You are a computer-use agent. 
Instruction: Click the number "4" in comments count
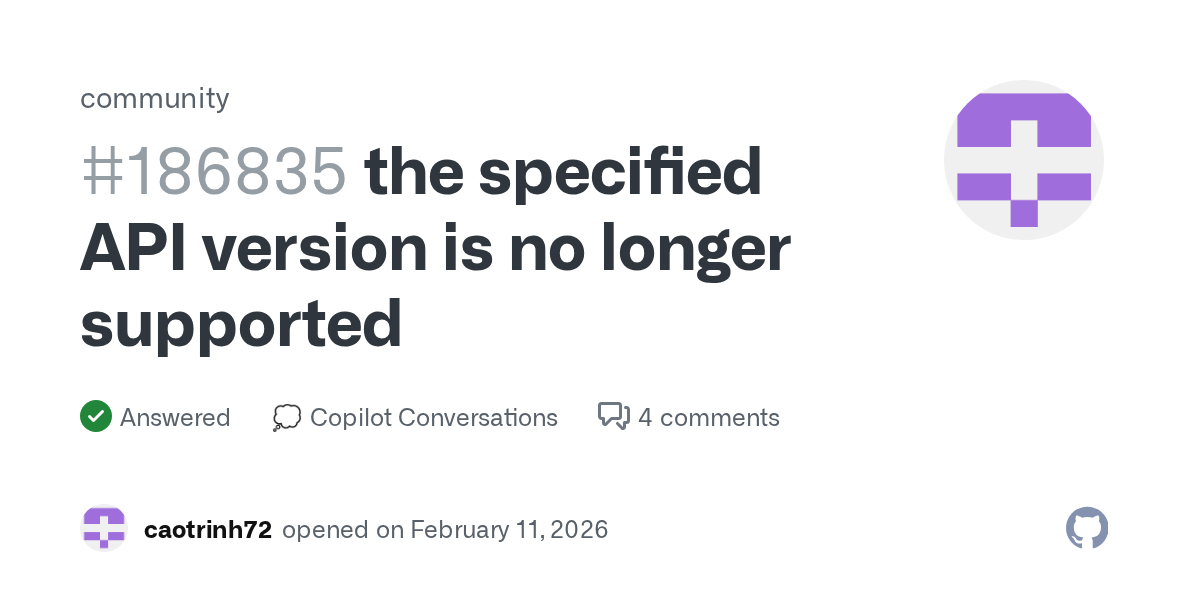click(x=645, y=417)
